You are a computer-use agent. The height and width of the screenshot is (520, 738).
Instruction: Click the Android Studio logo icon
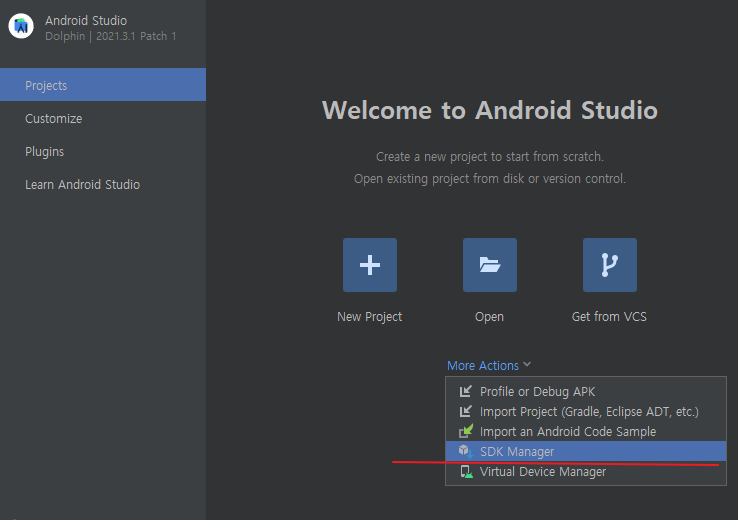coord(21,26)
